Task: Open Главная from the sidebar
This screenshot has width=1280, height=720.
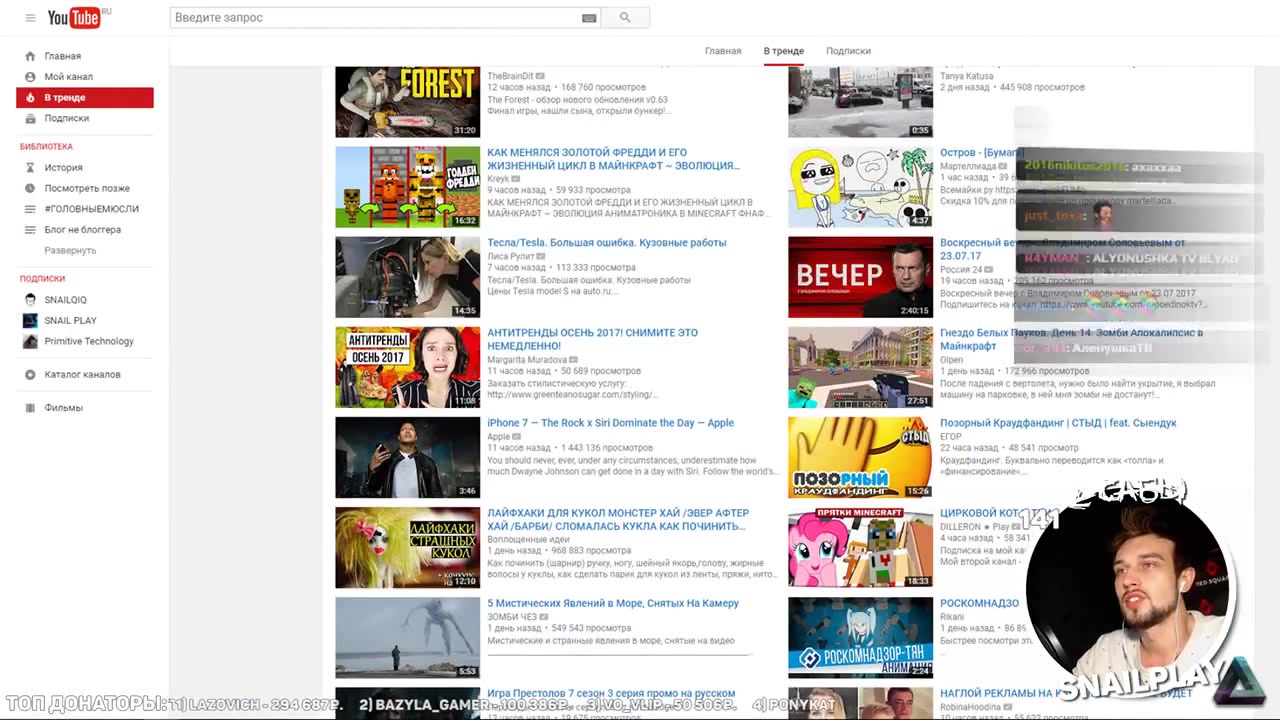Action: click(62, 56)
